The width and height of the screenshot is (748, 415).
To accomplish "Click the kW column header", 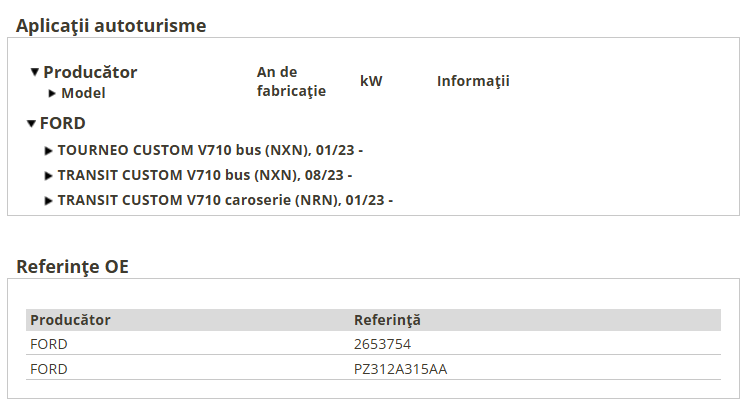I will (x=371, y=81).
